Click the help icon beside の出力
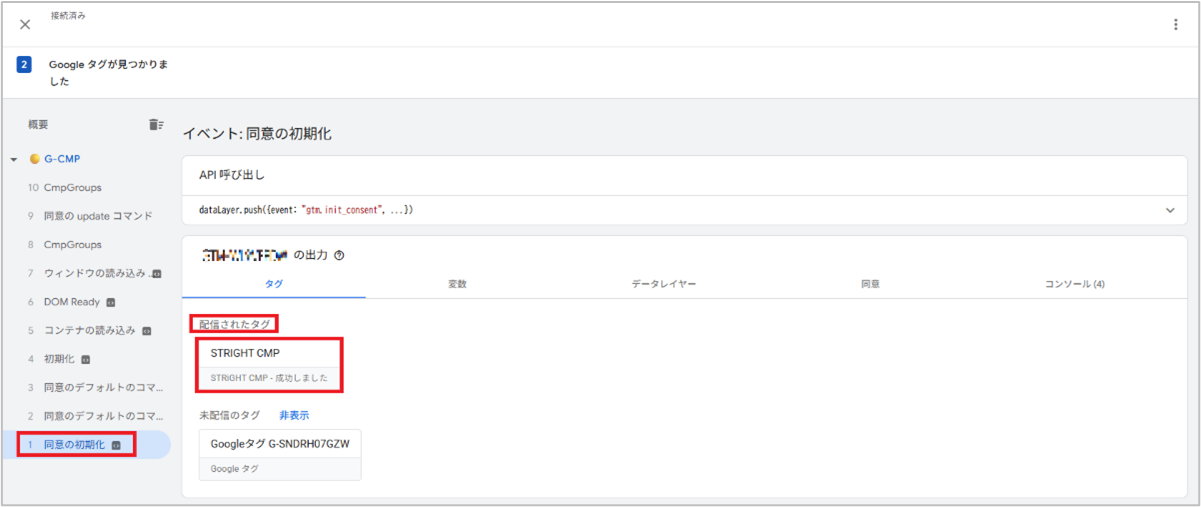Image resolution: width=1201 pixels, height=507 pixels. click(339, 255)
